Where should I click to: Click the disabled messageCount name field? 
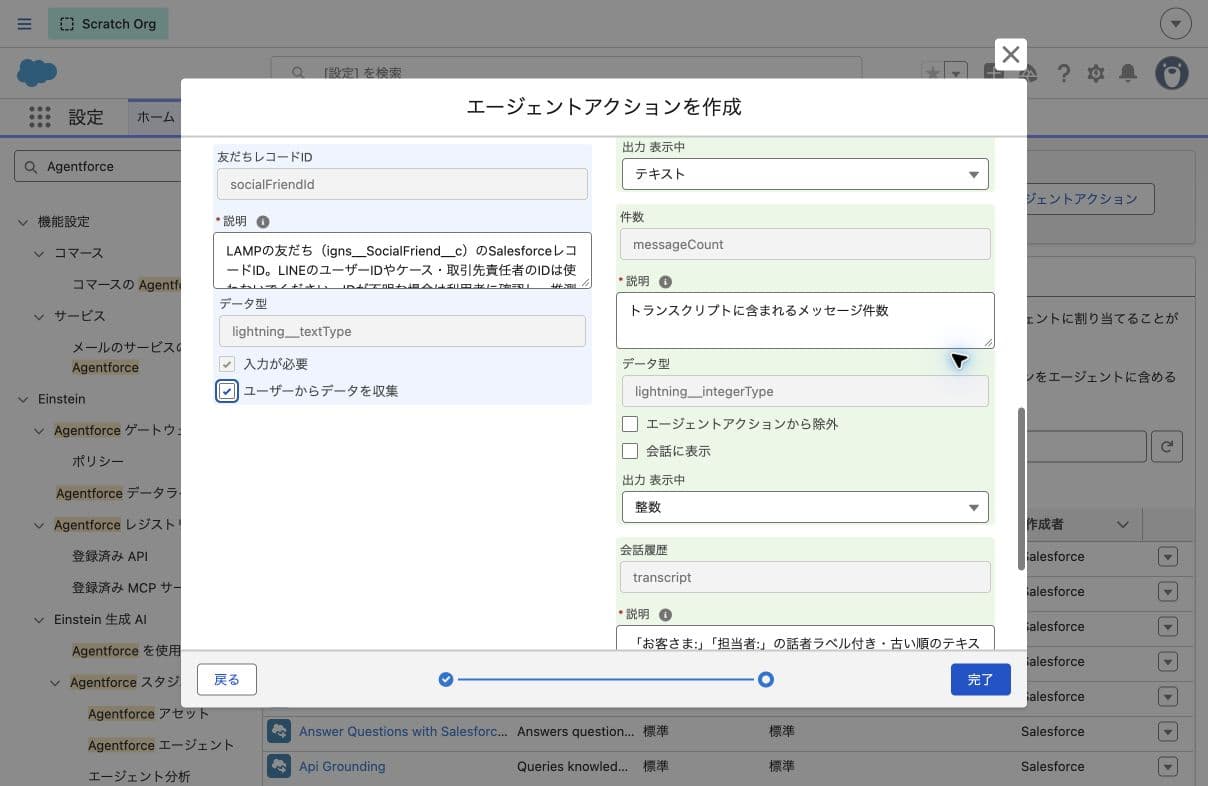[x=805, y=244]
